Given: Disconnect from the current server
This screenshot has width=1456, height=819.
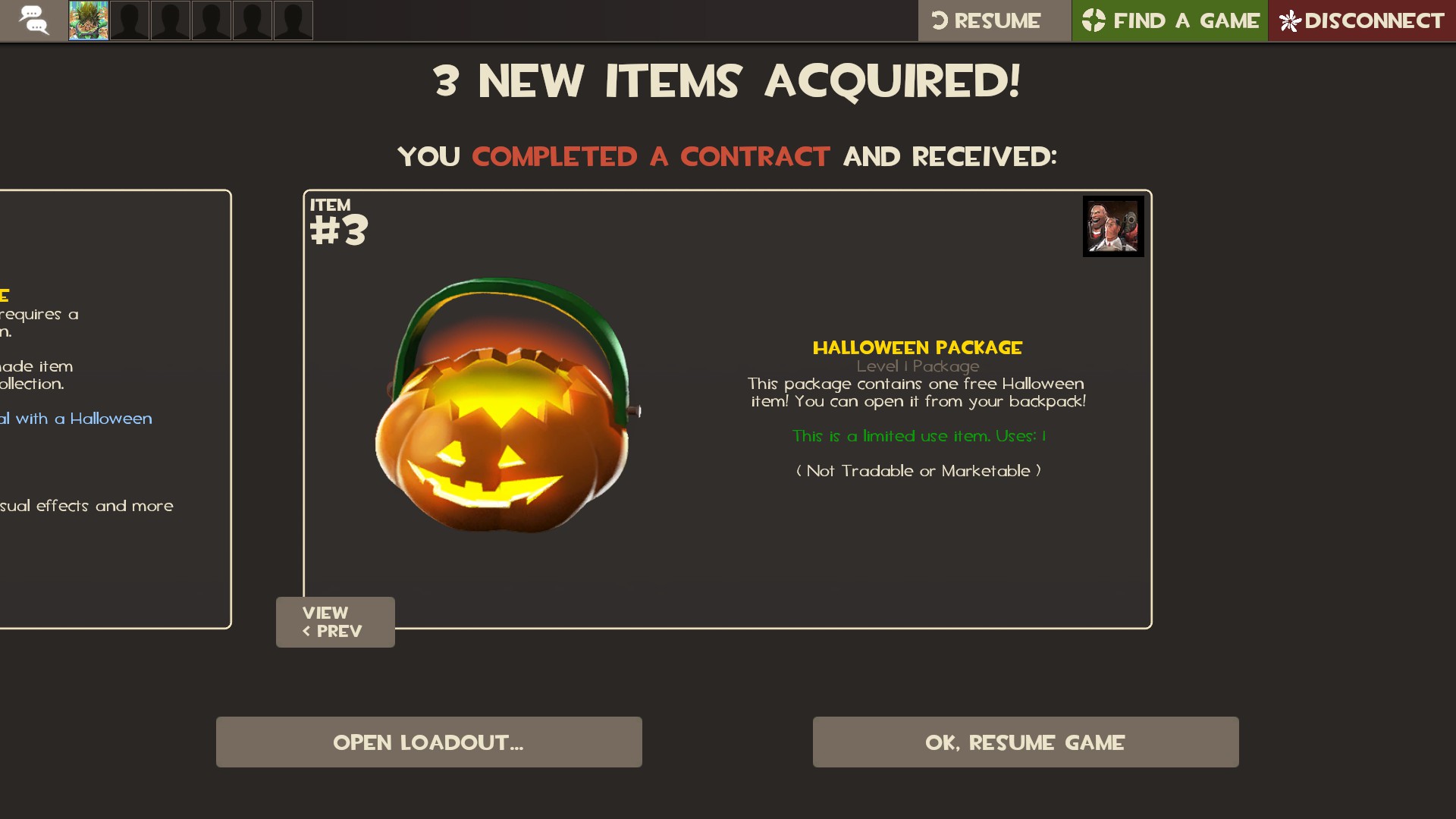Looking at the screenshot, I should [x=1362, y=20].
